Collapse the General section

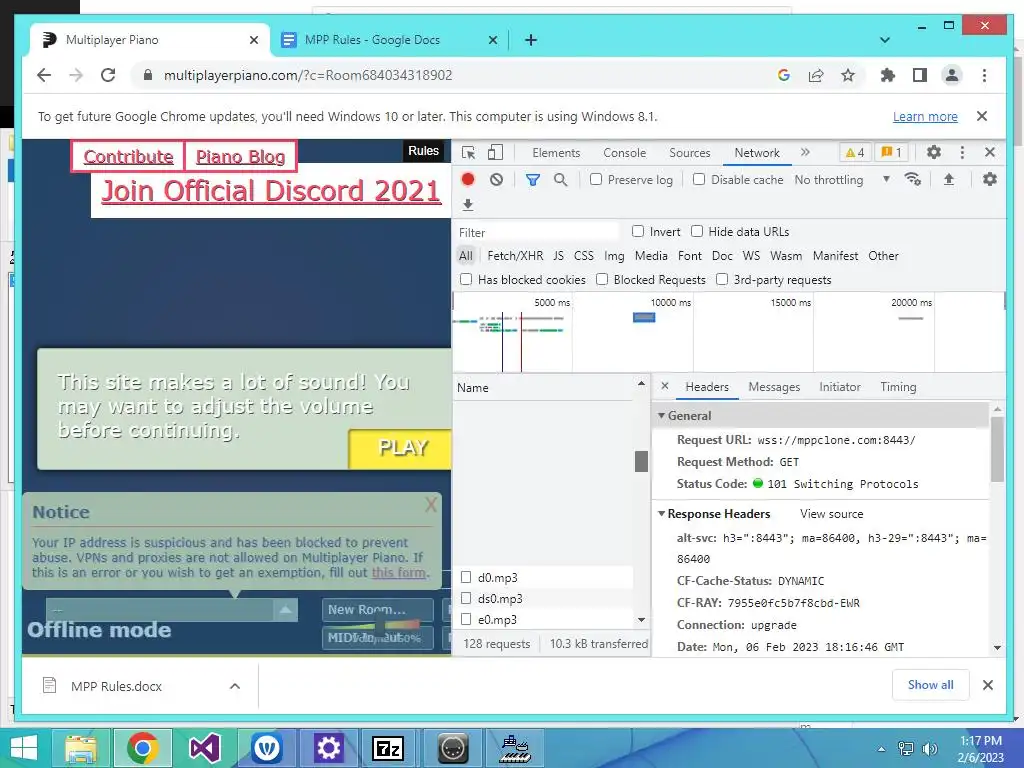click(662, 415)
